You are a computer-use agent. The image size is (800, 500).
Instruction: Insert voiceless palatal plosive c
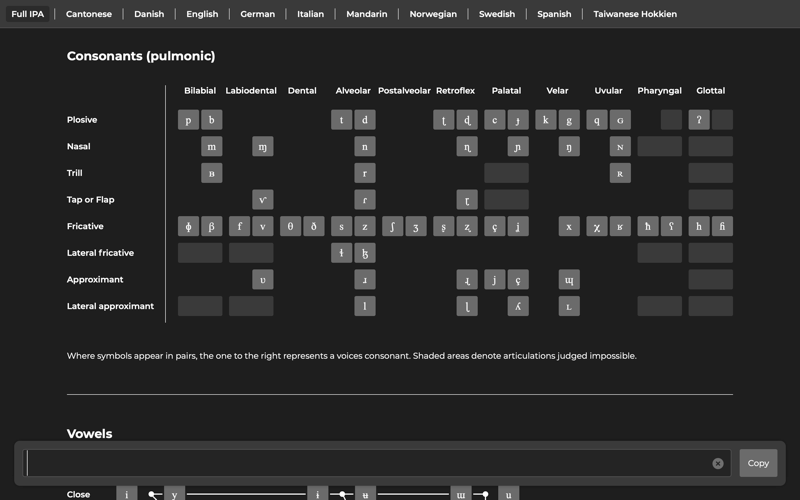point(494,120)
